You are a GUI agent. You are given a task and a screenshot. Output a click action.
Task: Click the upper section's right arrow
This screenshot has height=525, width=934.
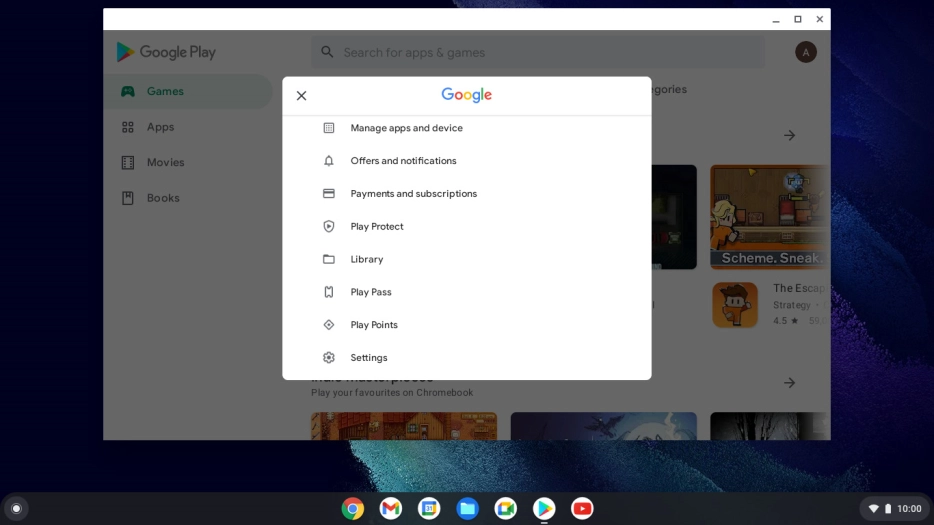coord(789,136)
